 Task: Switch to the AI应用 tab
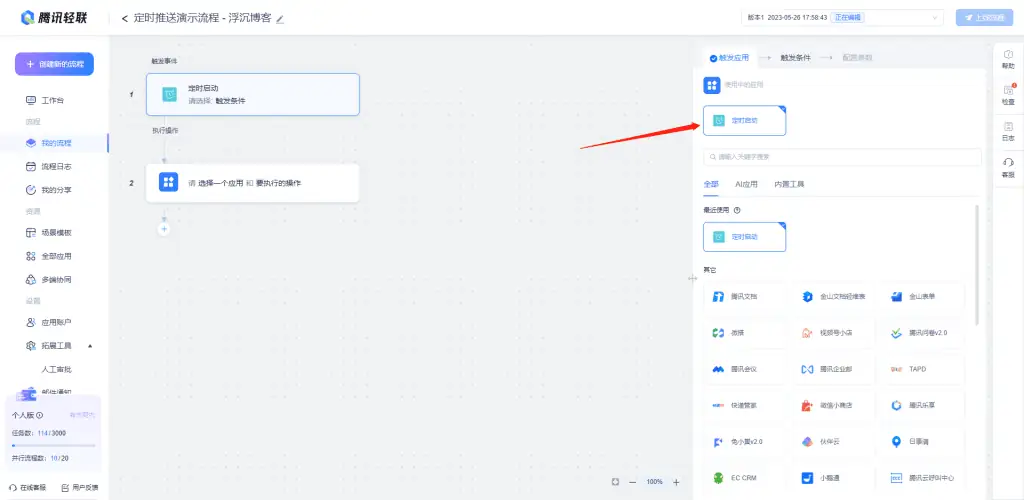(746, 185)
